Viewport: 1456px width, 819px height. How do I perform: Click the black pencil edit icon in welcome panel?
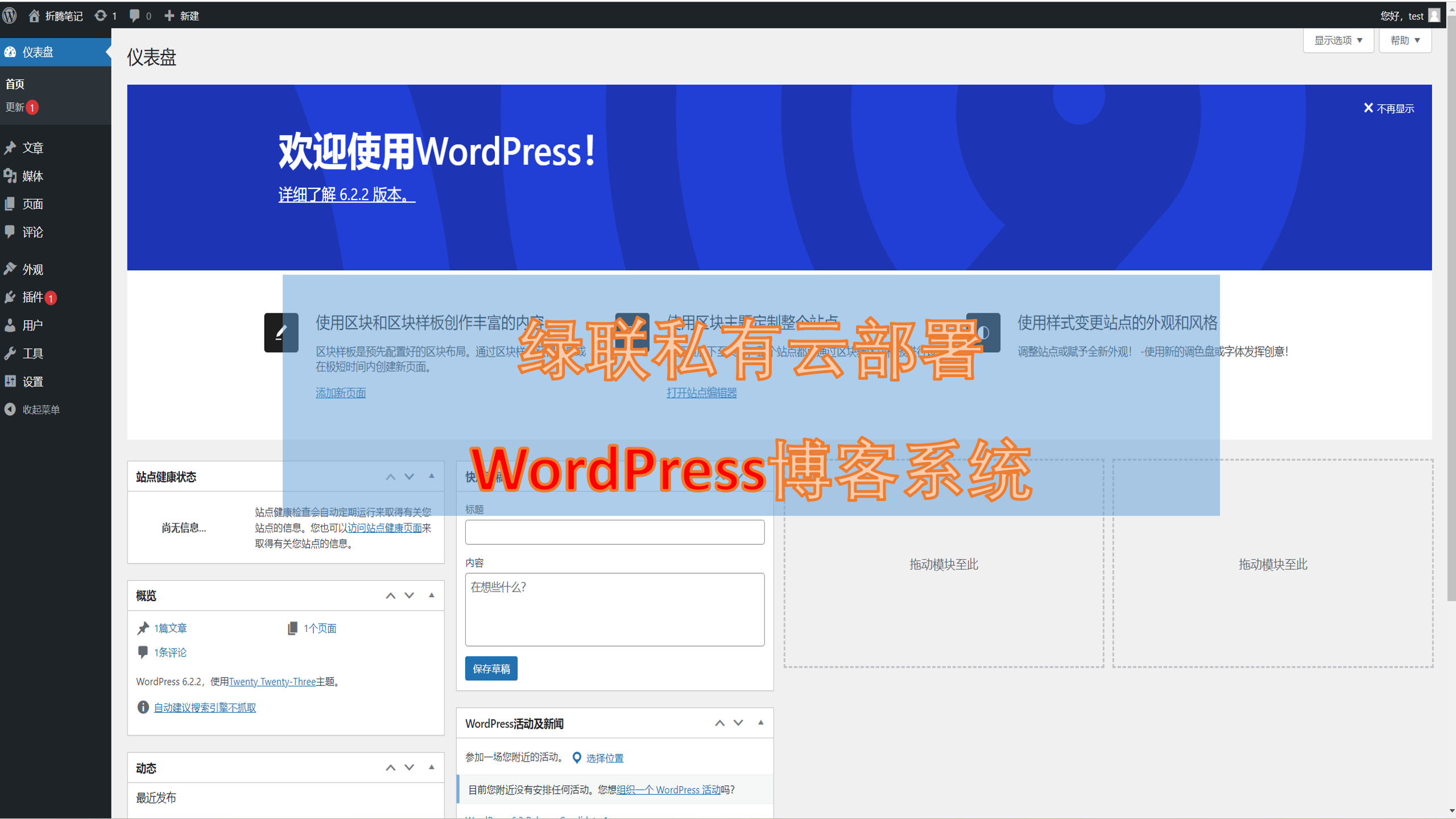[281, 333]
